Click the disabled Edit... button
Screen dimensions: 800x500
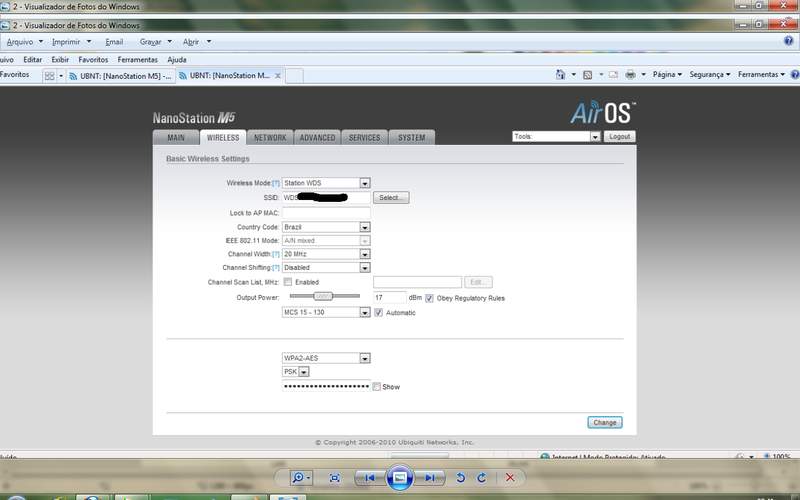tap(478, 282)
